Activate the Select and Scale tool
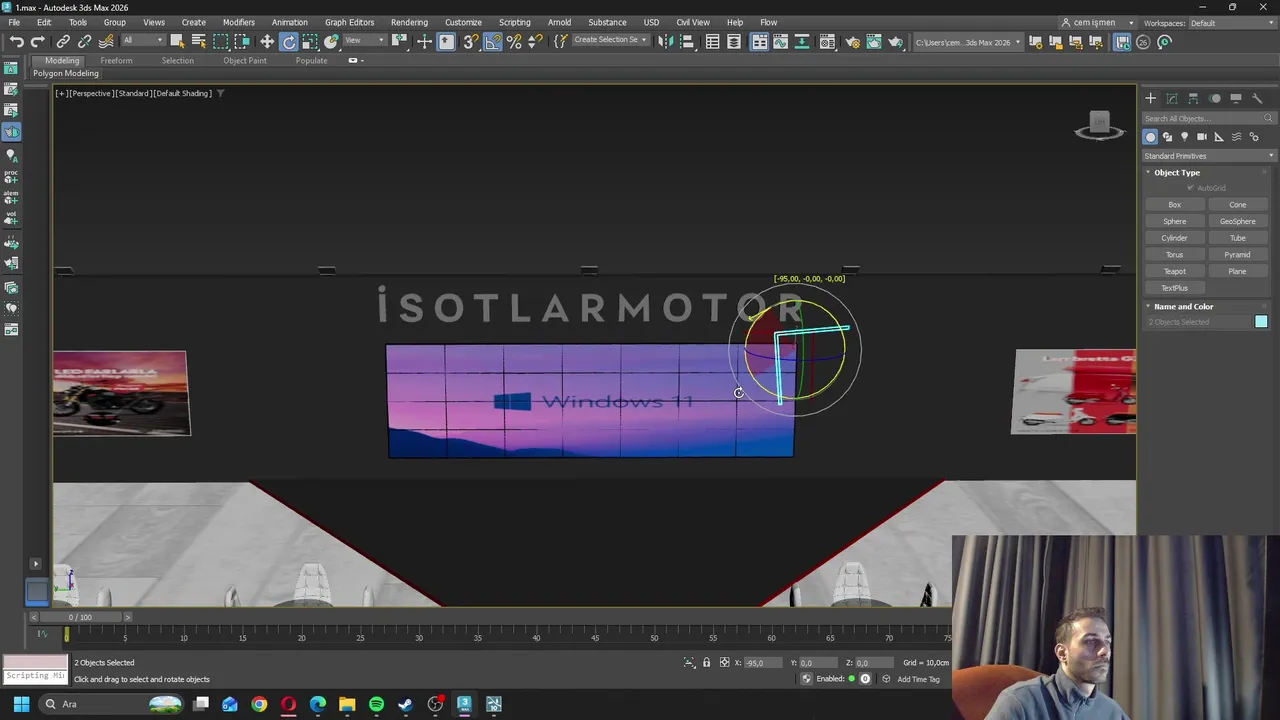This screenshot has width=1280, height=720. point(310,41)
